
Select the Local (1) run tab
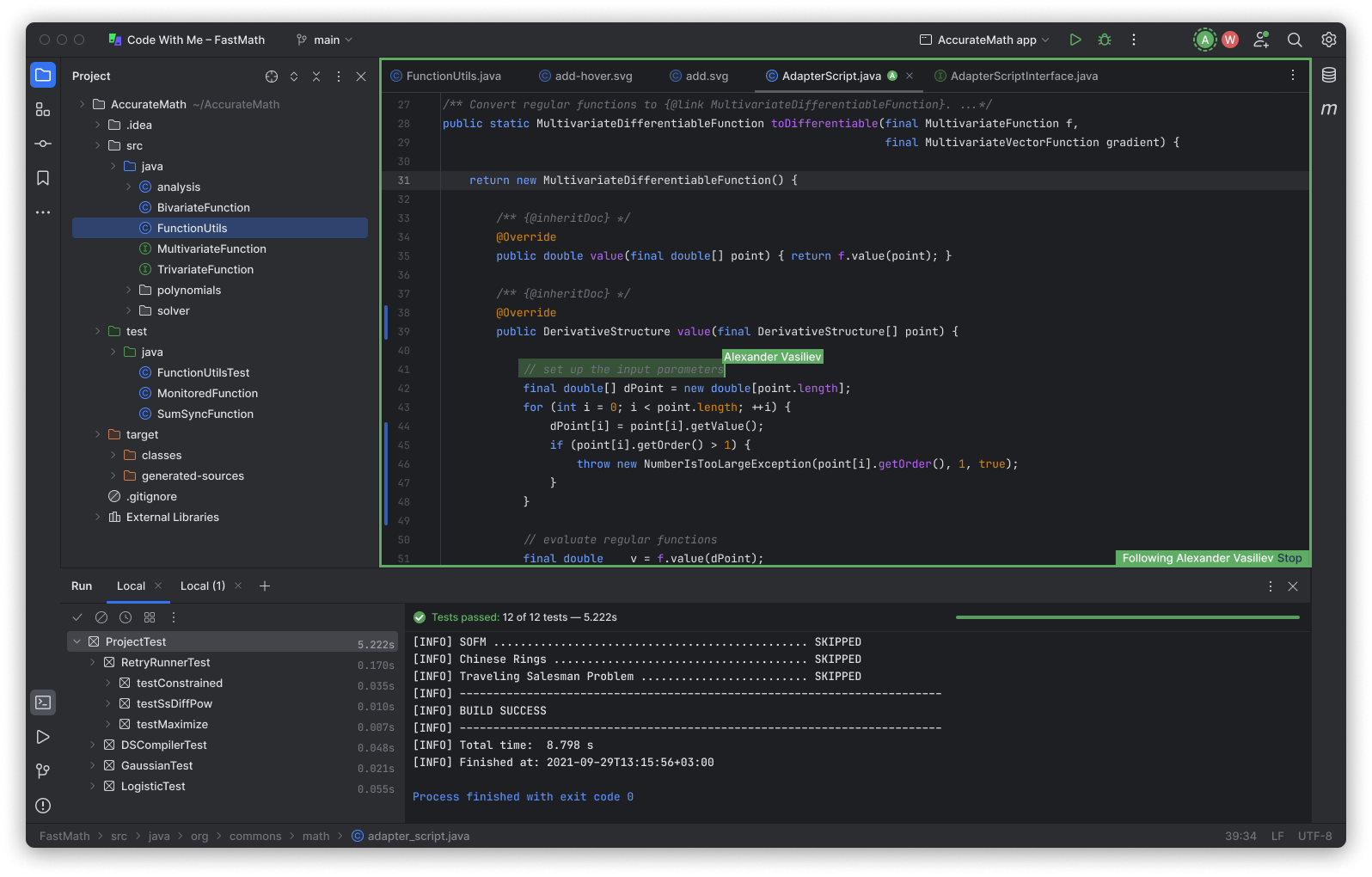point(203,586)
